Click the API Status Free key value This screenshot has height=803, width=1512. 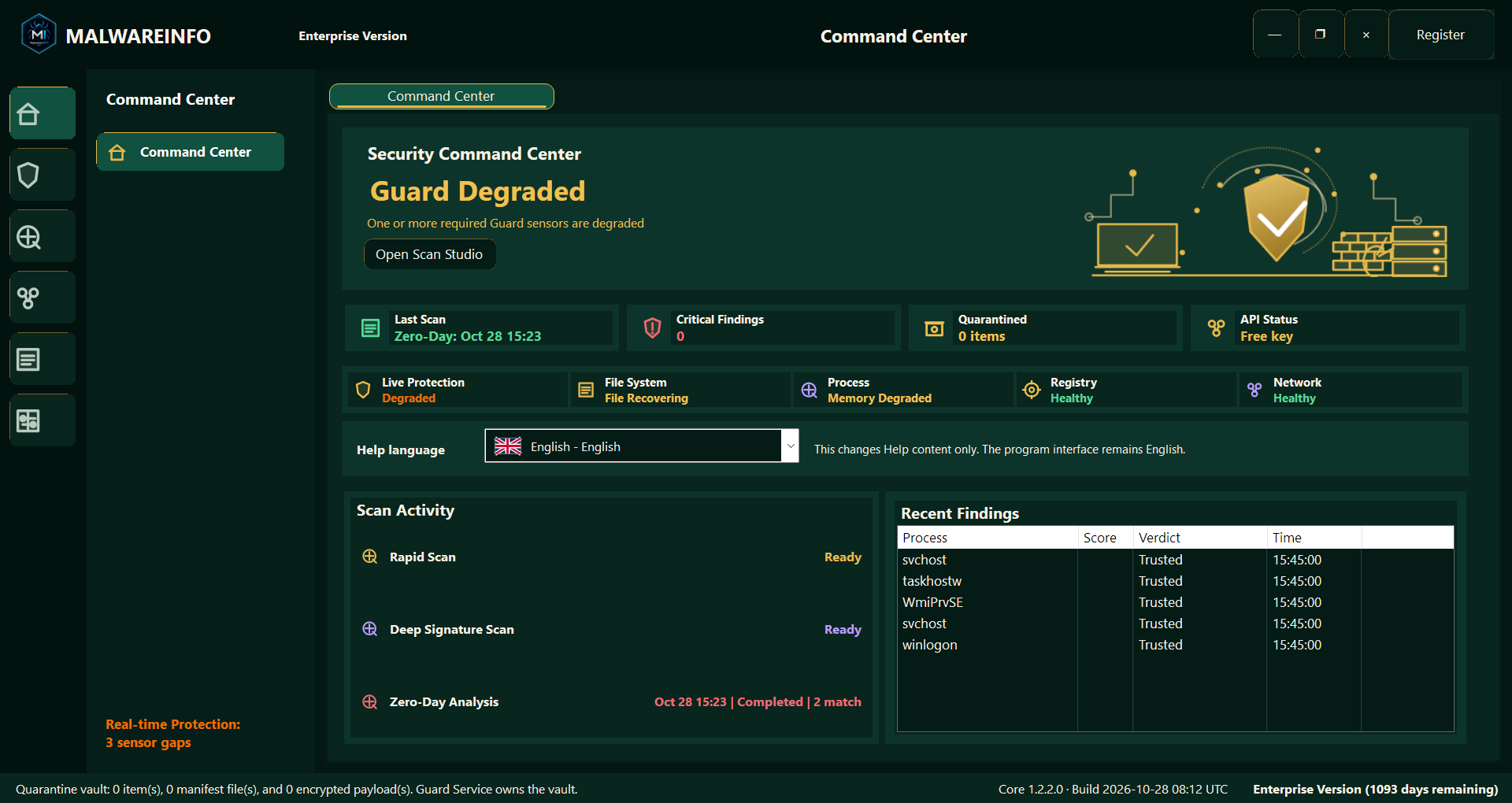[1266, 336]
